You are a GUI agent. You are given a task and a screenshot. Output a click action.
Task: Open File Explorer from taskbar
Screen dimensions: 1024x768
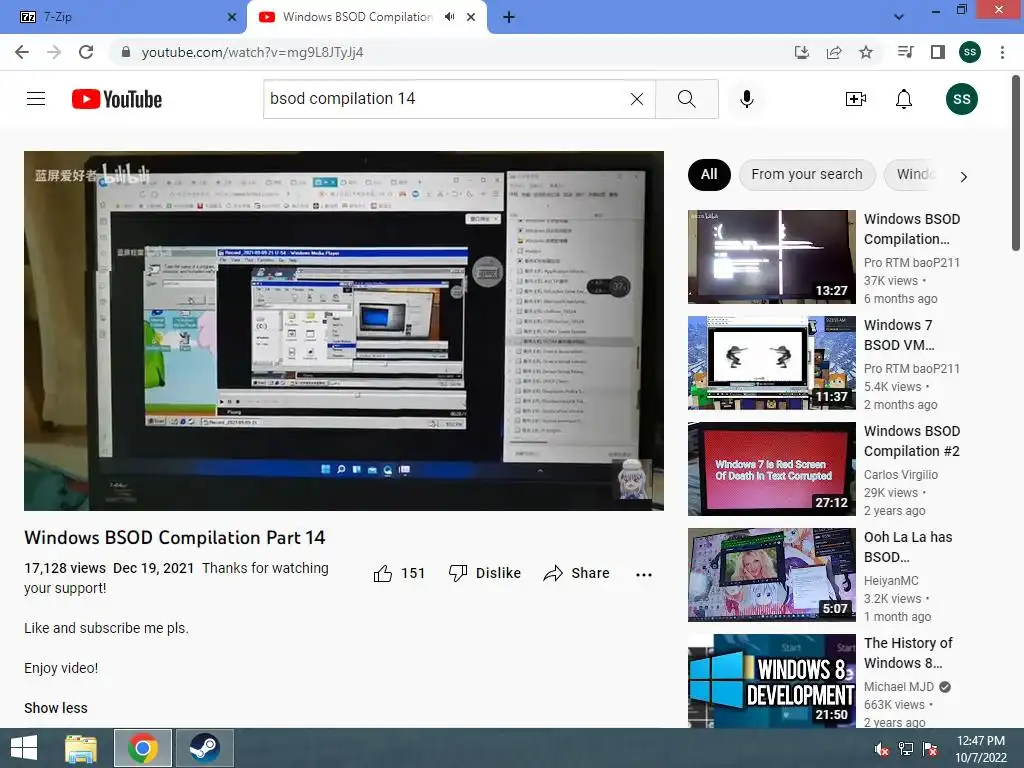point(81,748)
